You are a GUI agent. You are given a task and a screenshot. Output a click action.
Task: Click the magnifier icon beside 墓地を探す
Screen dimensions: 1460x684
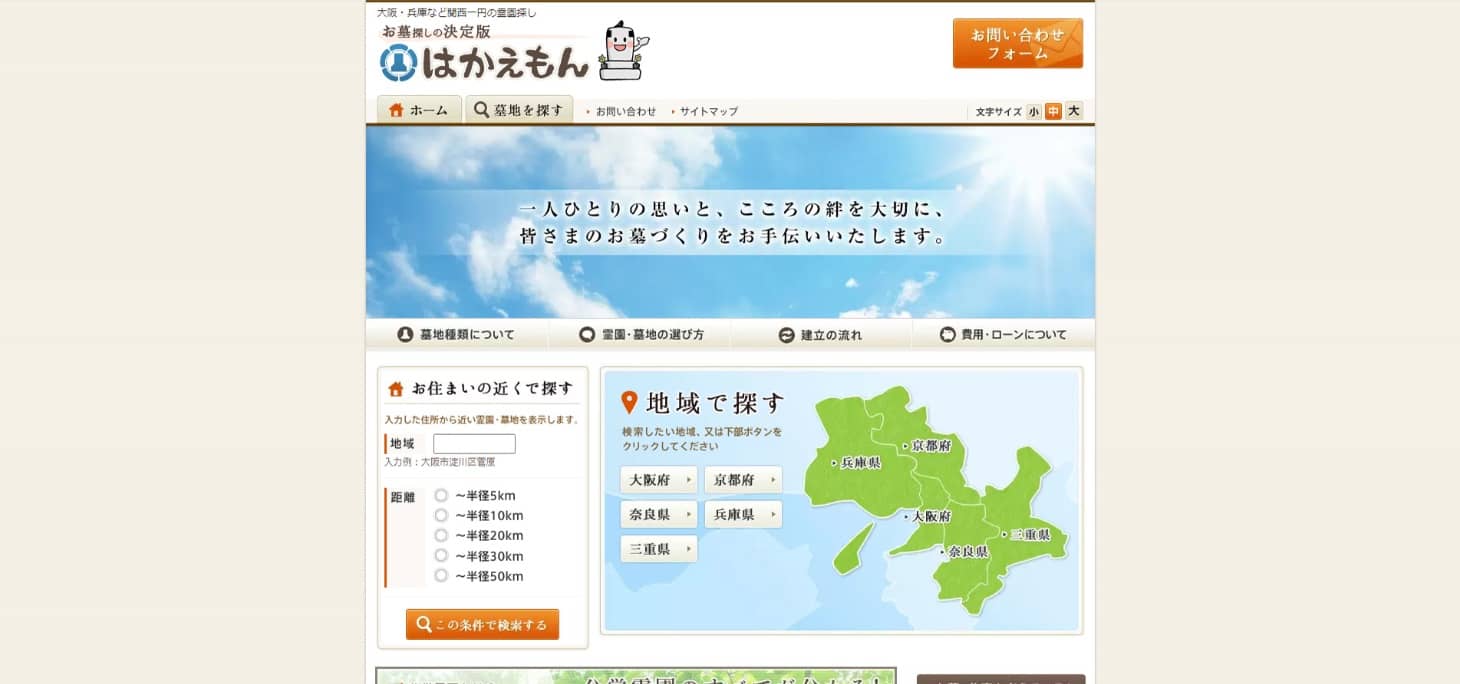pos(479,110)
